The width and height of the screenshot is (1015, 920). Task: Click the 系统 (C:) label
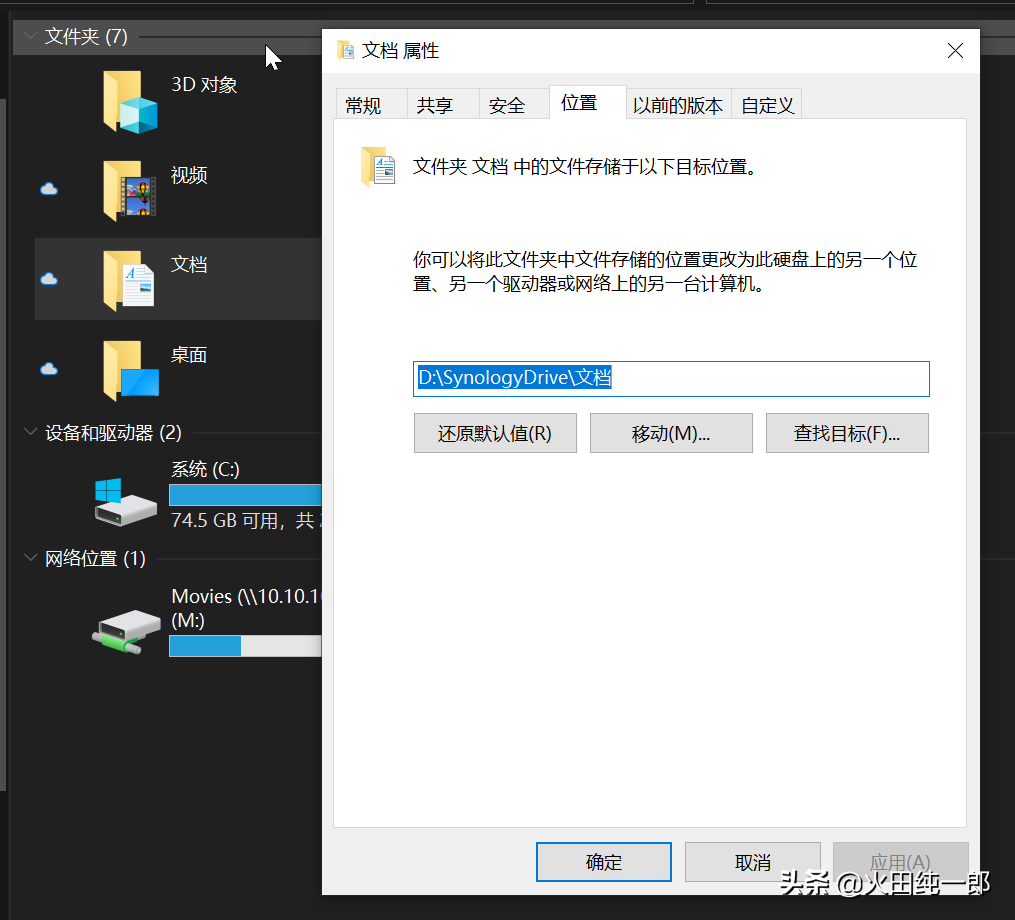click(x=205, y=469)
